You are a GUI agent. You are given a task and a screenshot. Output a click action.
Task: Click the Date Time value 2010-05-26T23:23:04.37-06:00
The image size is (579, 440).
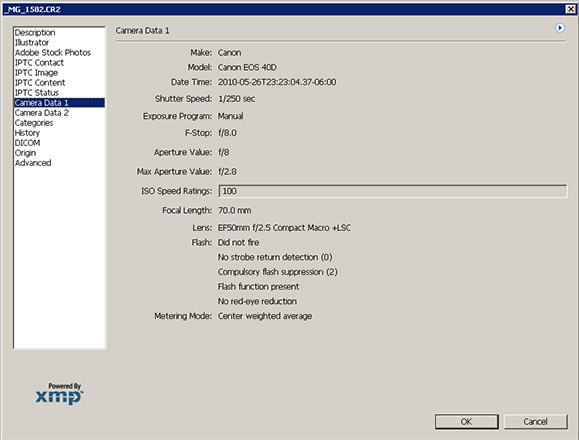(x=277, y=82)
